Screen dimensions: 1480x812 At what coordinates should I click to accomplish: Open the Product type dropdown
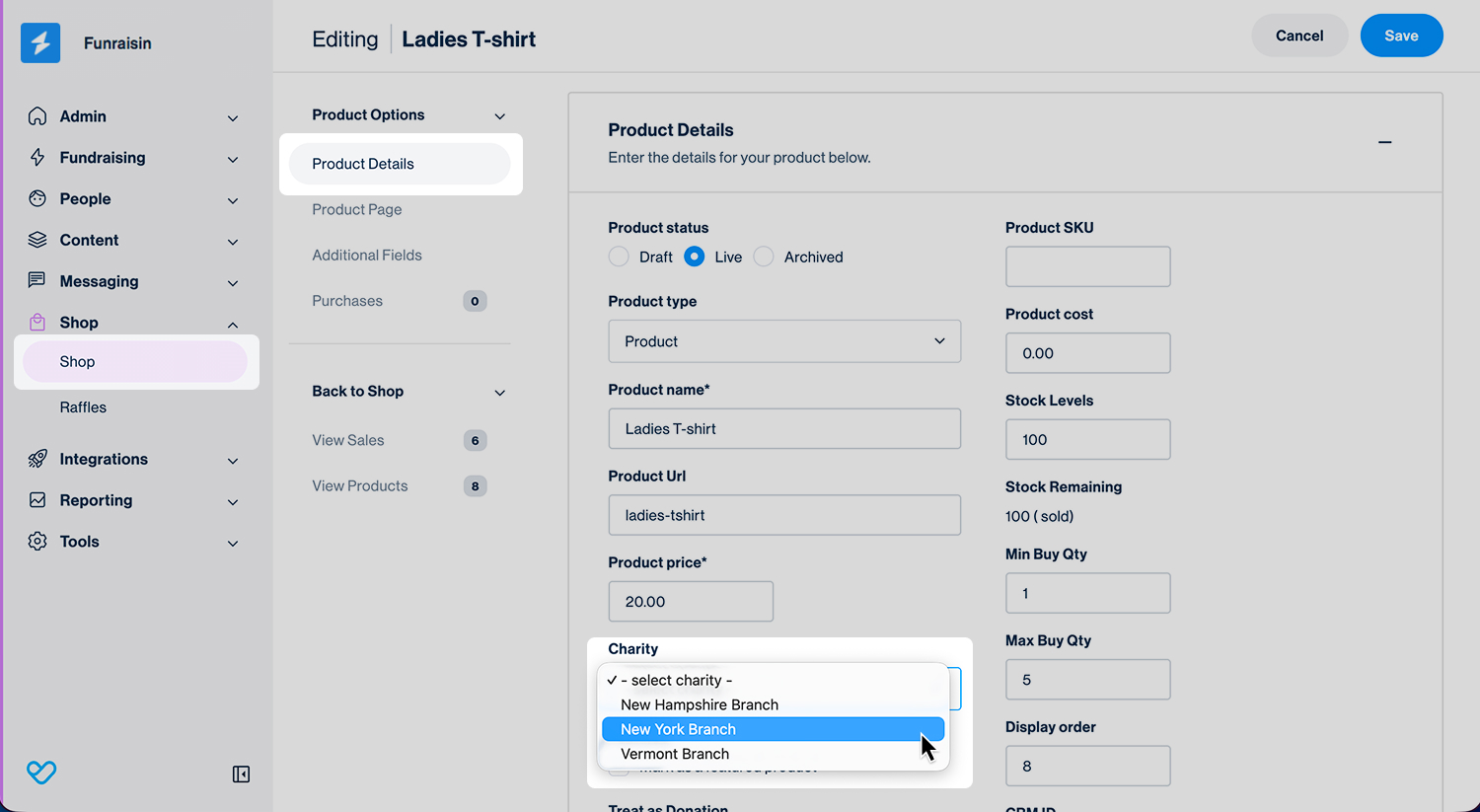[784, 341]
